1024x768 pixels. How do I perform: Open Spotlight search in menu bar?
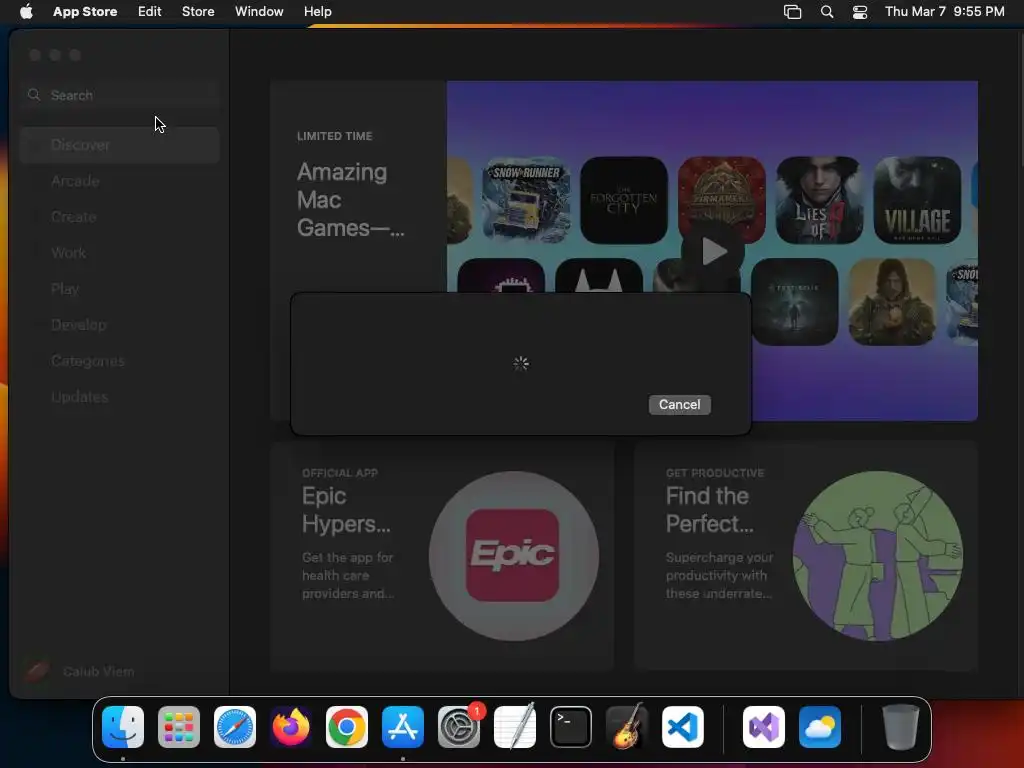coord(827,11)
